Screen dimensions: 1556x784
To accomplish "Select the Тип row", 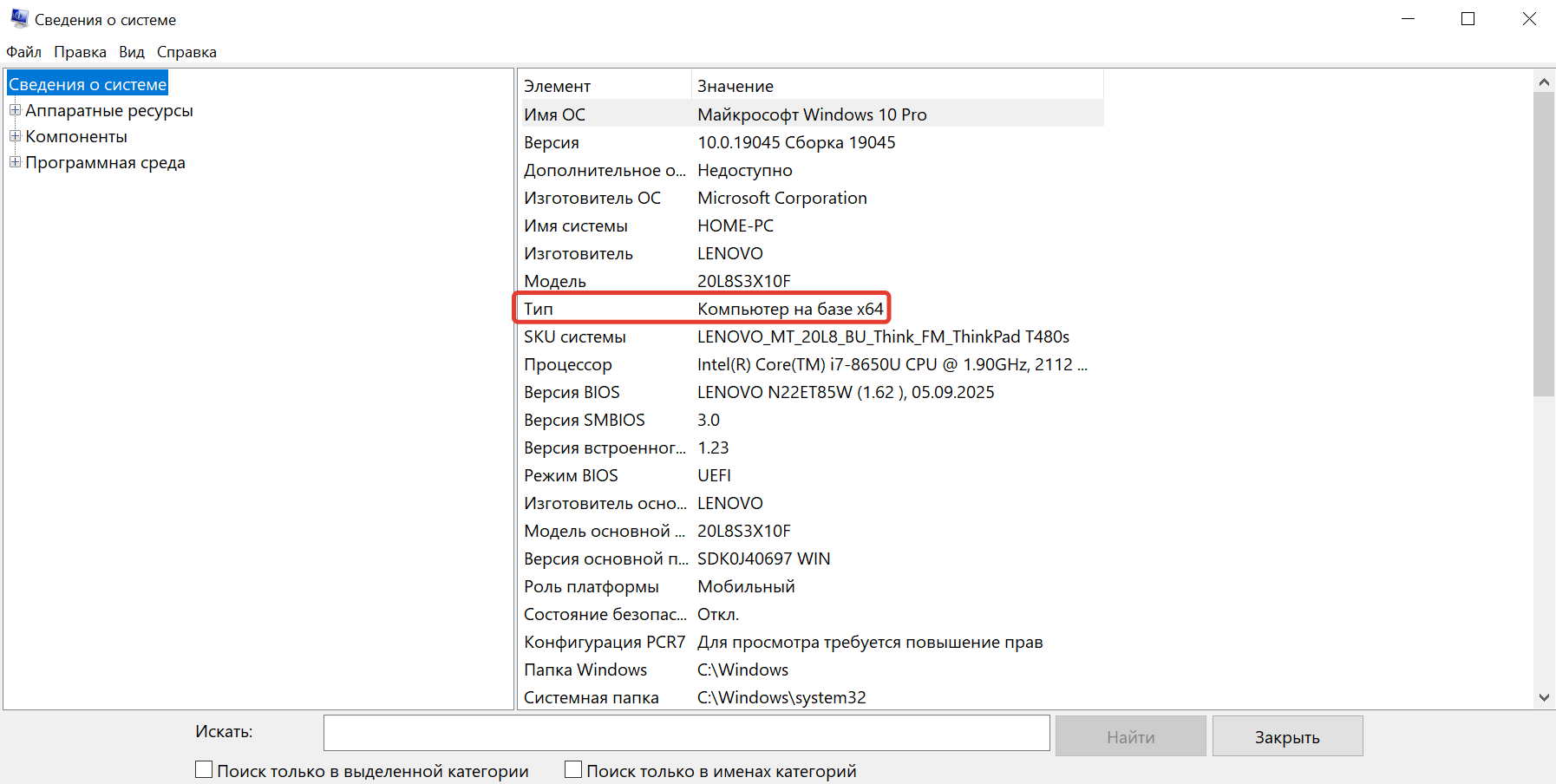I will click(811, 309).
